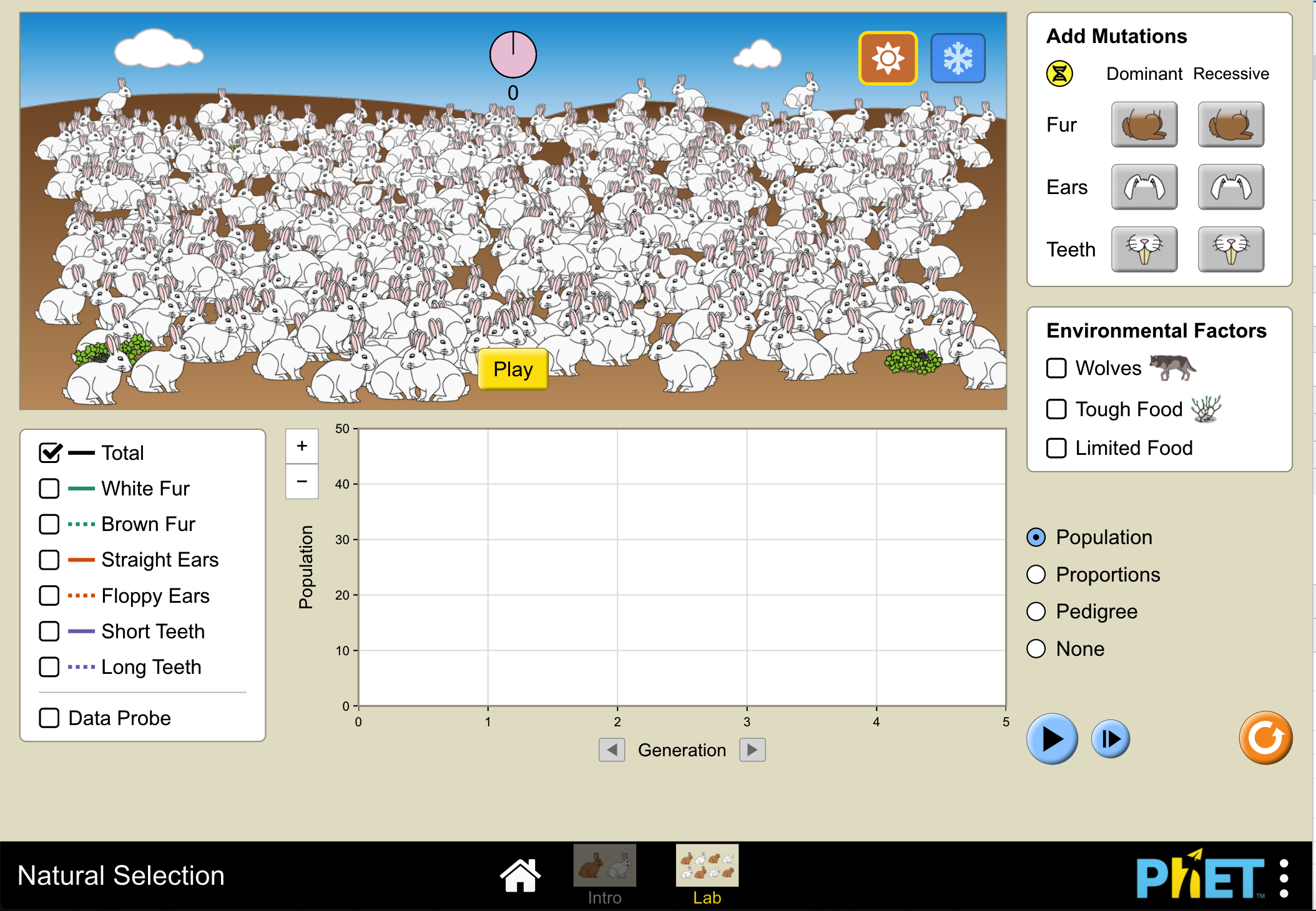
Task: Add recessive fur mutation
Action: (x=1230, y=125)
